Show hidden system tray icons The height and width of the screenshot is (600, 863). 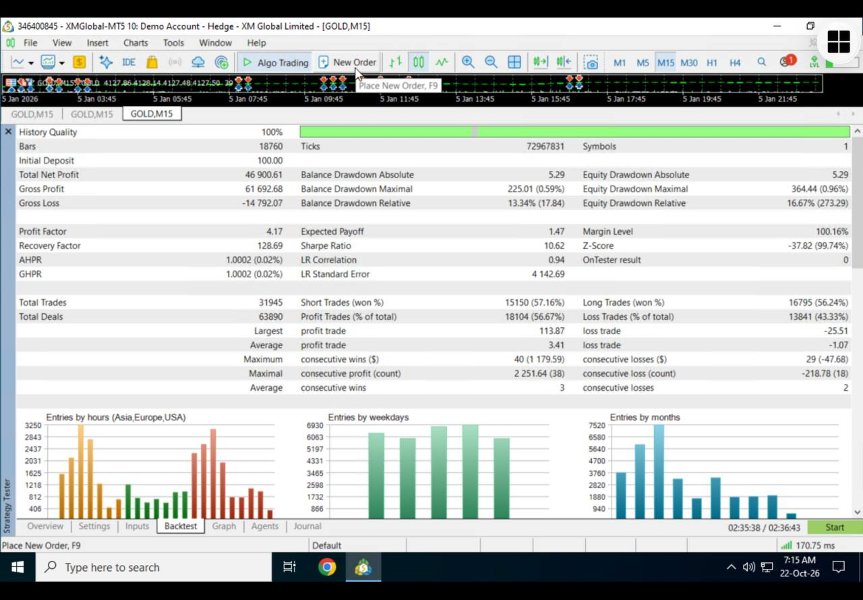pos(731,567)
